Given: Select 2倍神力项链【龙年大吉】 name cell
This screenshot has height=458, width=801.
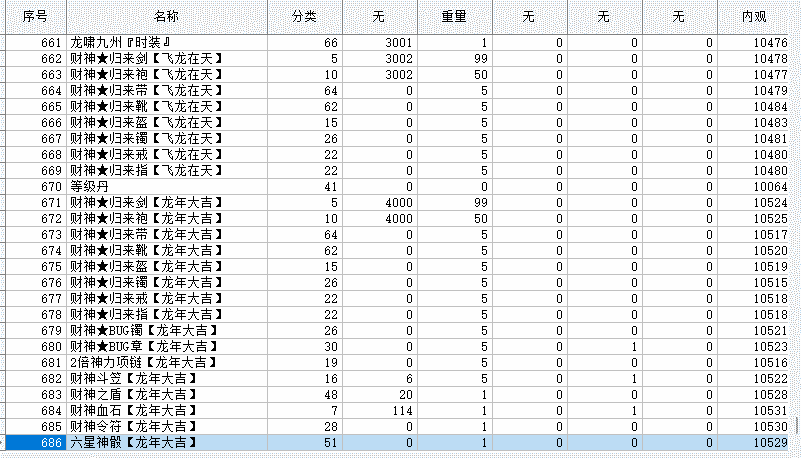Looking at the screenshot, I should coord(167,363).
